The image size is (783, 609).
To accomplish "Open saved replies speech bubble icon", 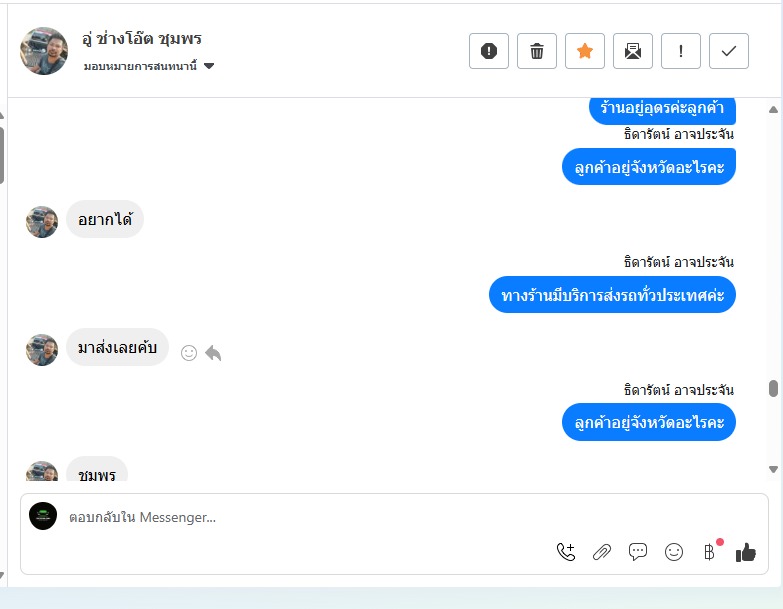I will pos(638,552).
